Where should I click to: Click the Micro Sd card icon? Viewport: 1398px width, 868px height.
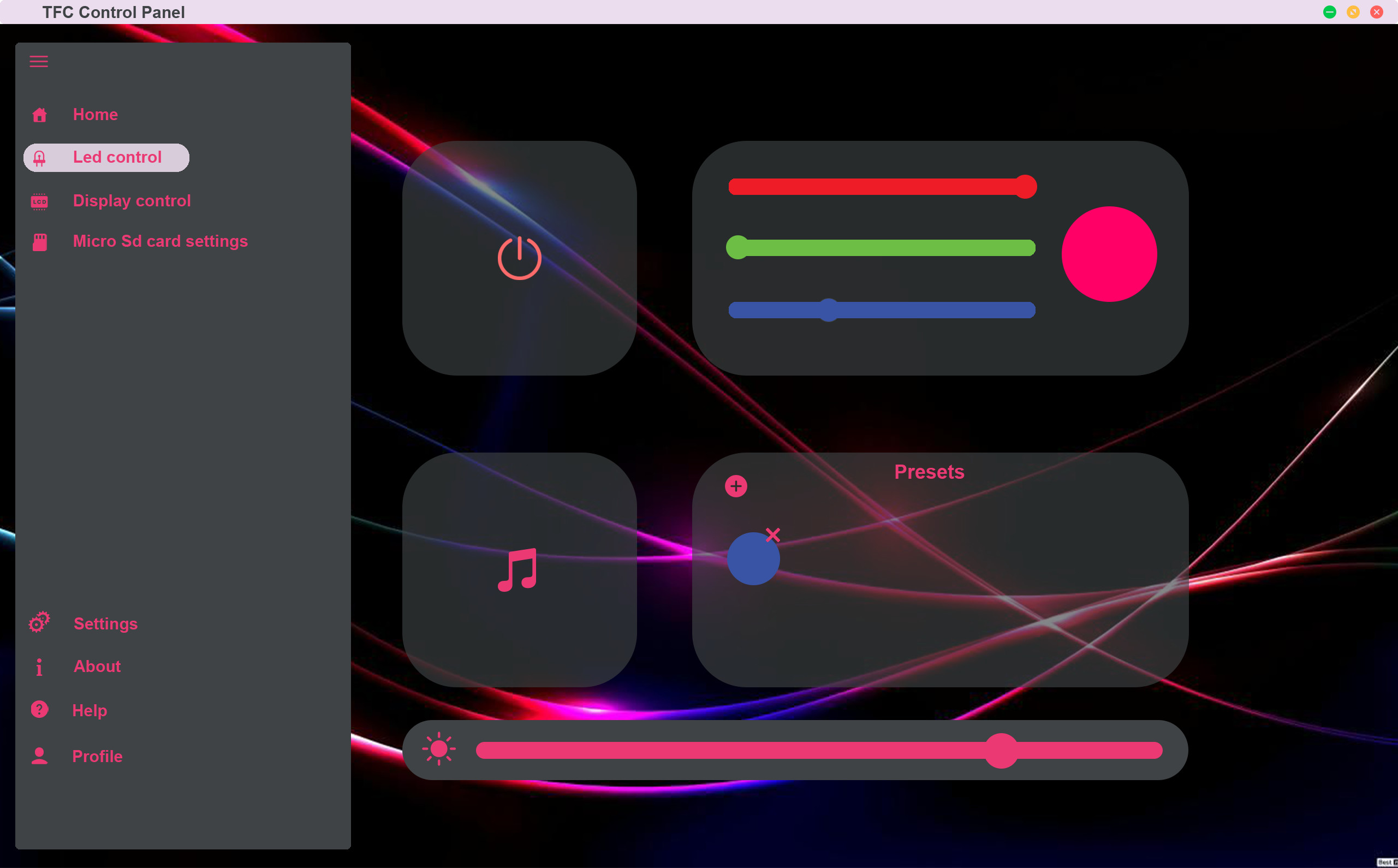pyautogui.click(x=40, y=242)
